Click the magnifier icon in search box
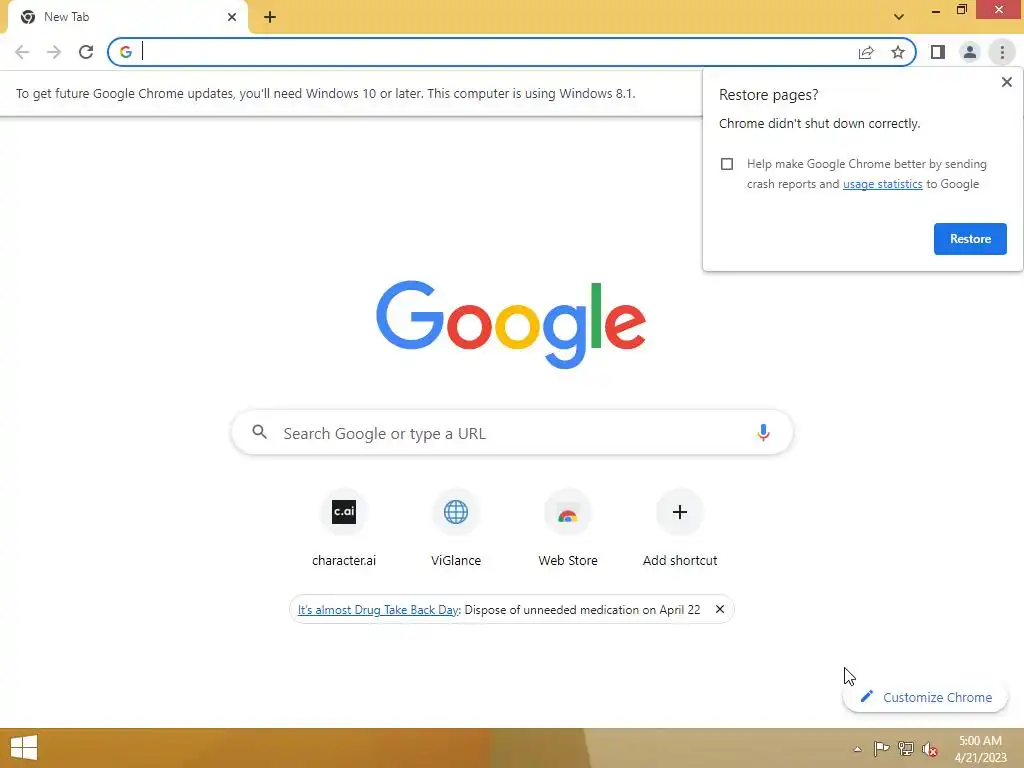Screen dimensions: 1024x768 [259, 432]
